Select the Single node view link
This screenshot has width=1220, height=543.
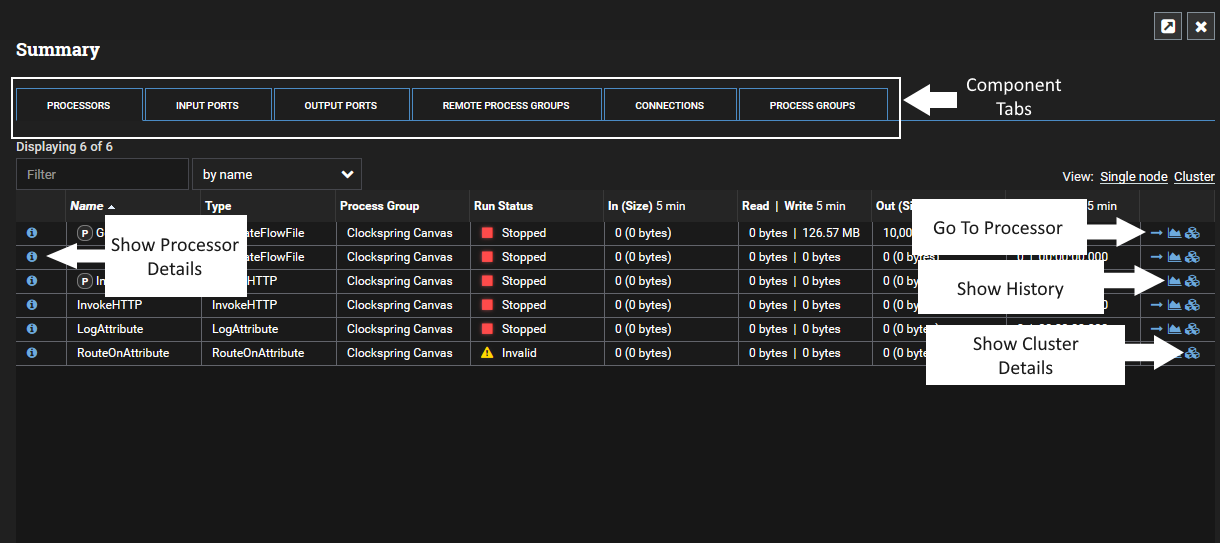point(1134,176)
